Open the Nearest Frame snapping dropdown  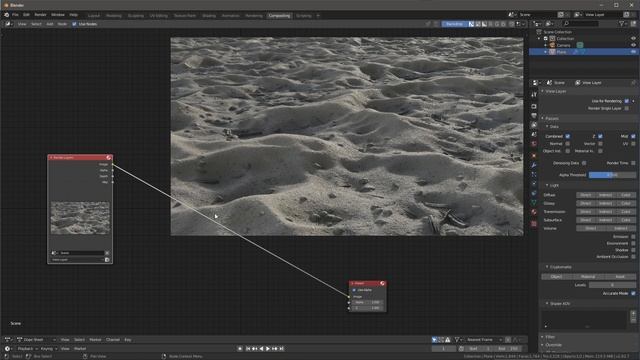484,340
